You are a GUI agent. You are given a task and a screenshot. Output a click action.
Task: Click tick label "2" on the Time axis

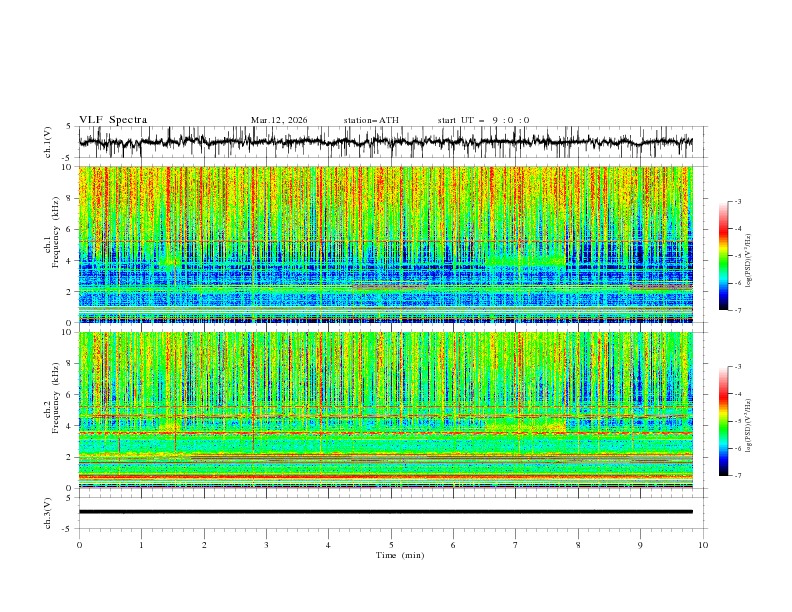[204, 545]
